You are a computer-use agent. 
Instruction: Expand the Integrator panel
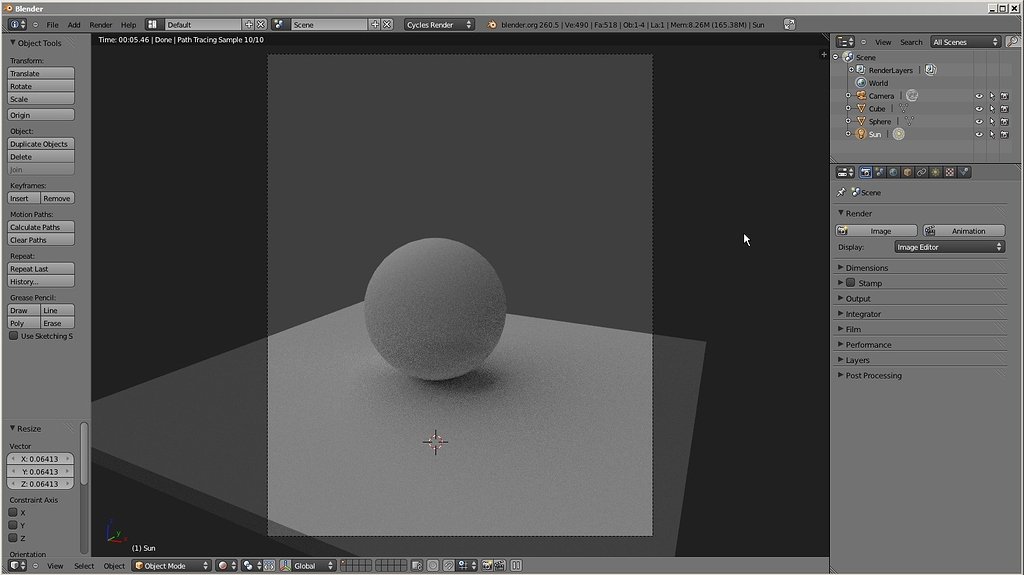point(863,314)
